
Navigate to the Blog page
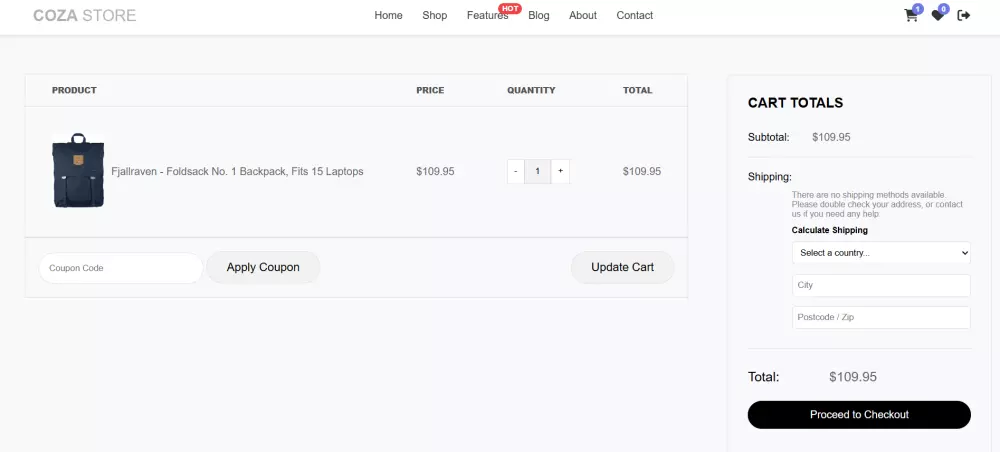(x=539, y=15)
